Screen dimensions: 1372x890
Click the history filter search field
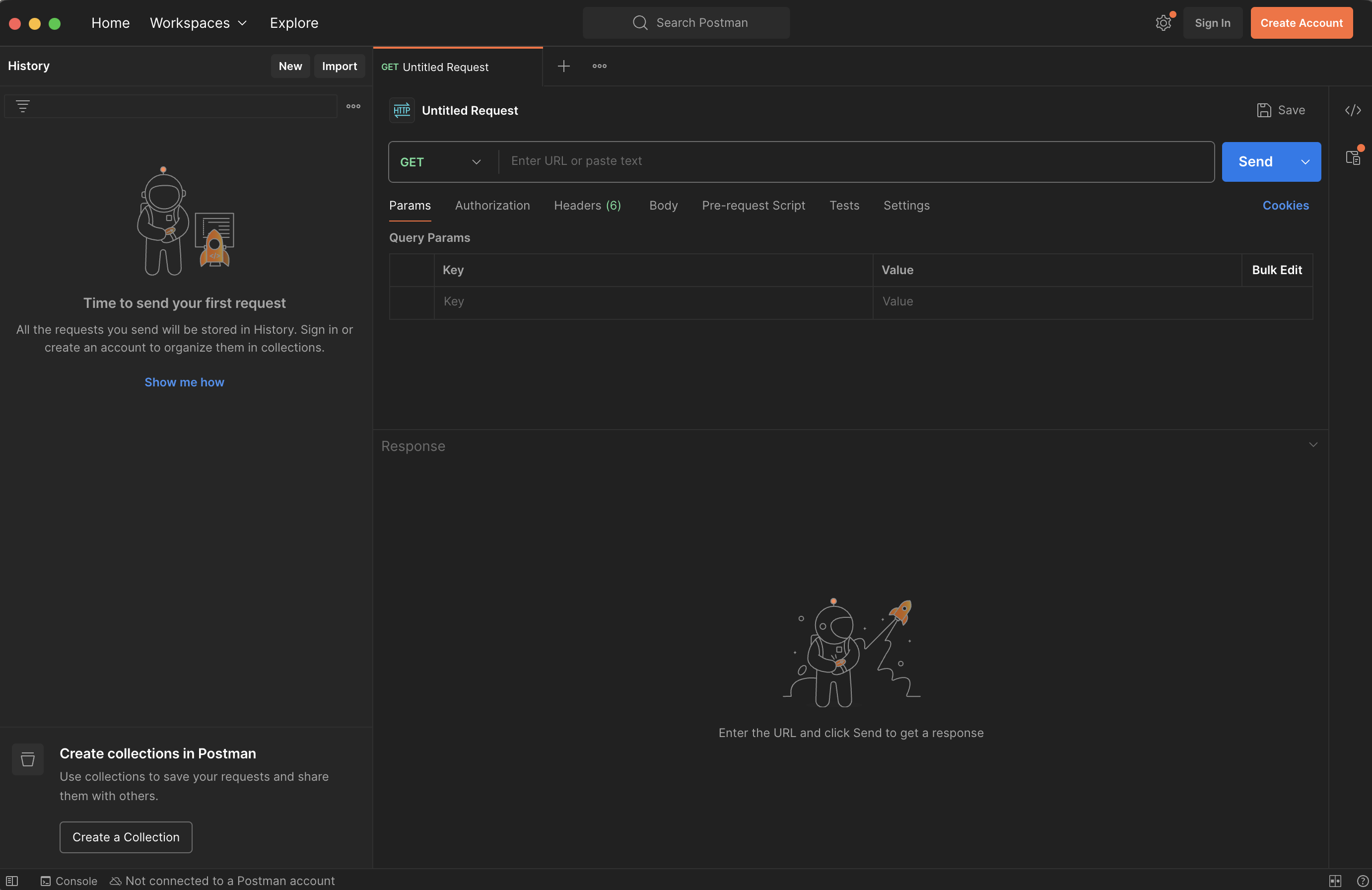point(171,106)
